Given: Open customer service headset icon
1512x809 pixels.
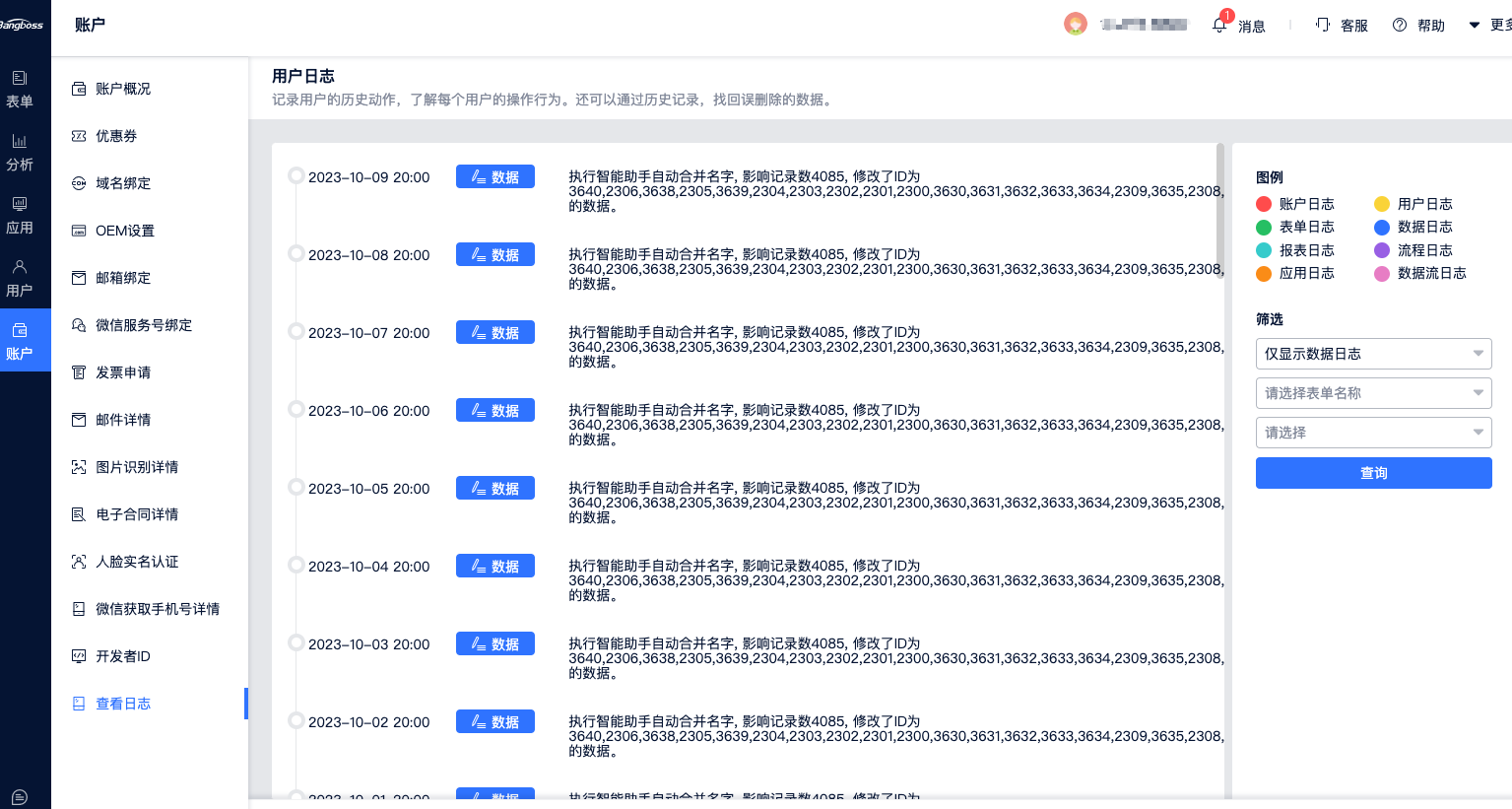Looking at the screenshot, I should click(x=1323, y=25).
